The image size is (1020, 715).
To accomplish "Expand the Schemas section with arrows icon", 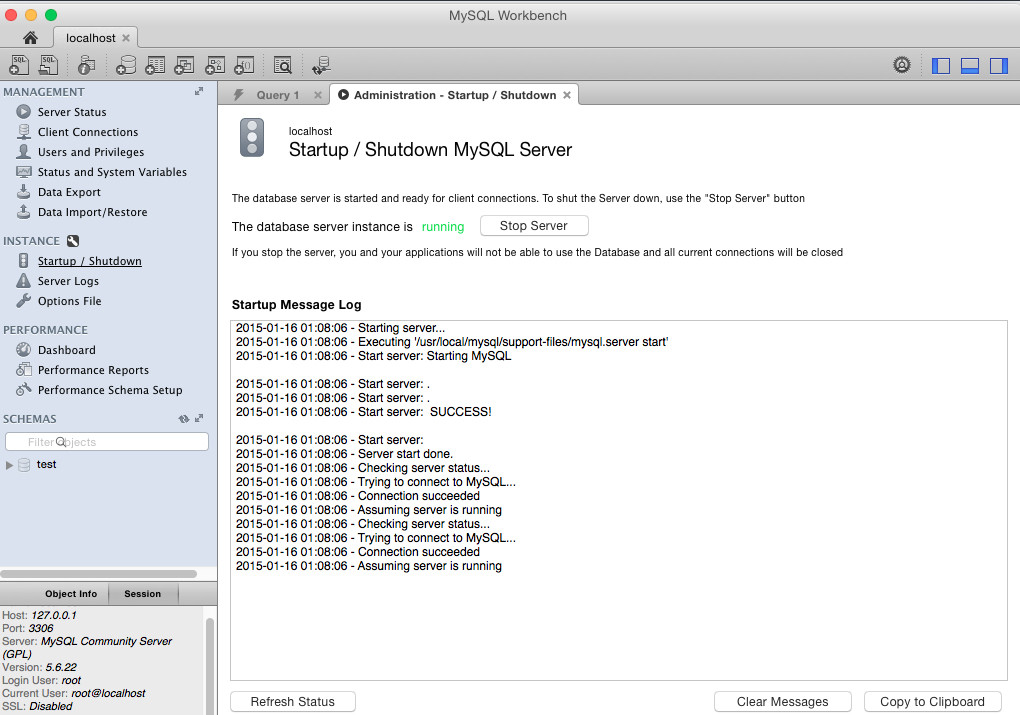I will [x=199, y=419].
